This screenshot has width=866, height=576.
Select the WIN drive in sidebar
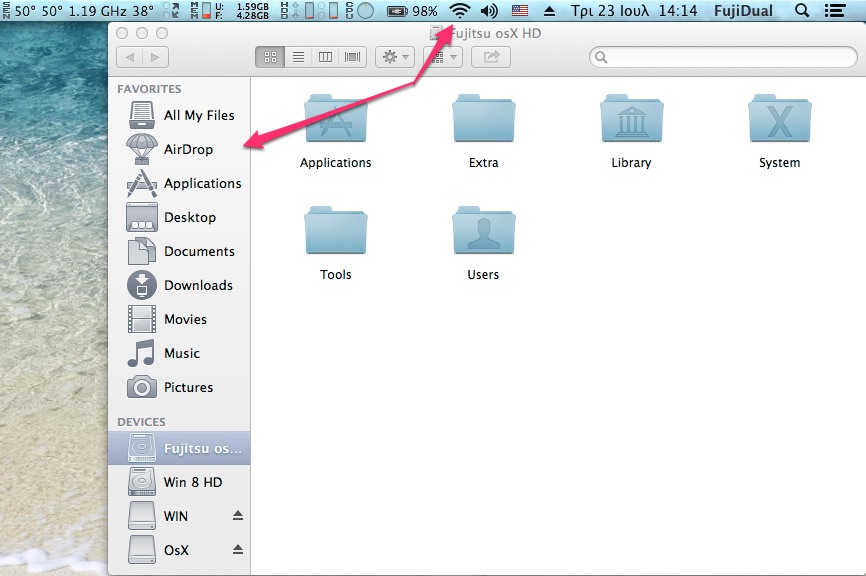159,516
